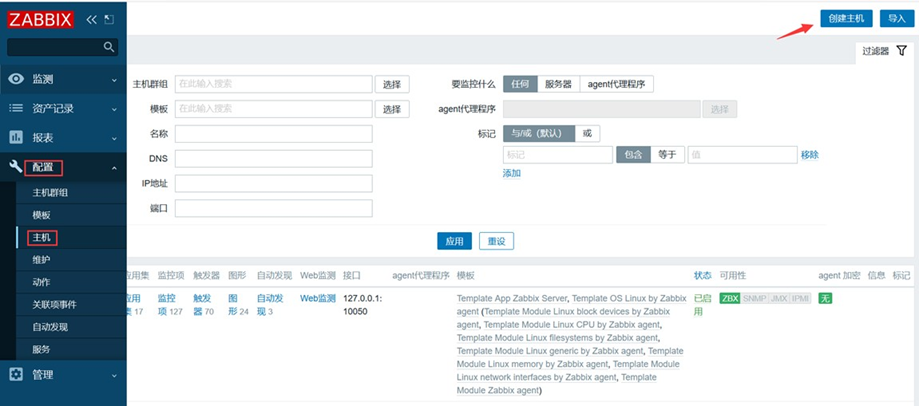Click the search magnifier icon
919x406 pixels.
pos(108,47)
